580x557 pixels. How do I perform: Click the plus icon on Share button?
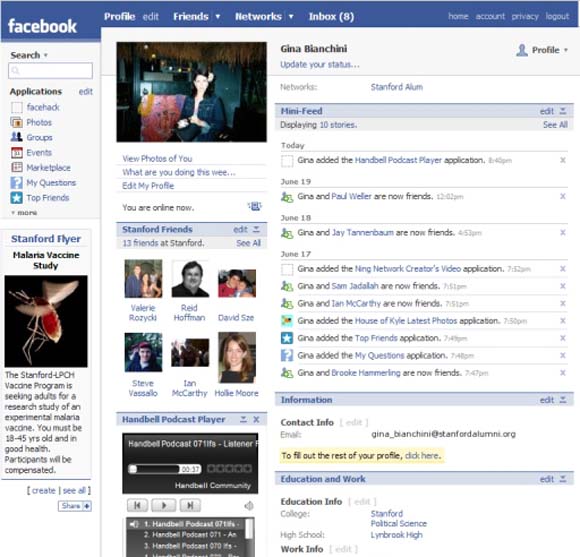(x=87, y=506)
